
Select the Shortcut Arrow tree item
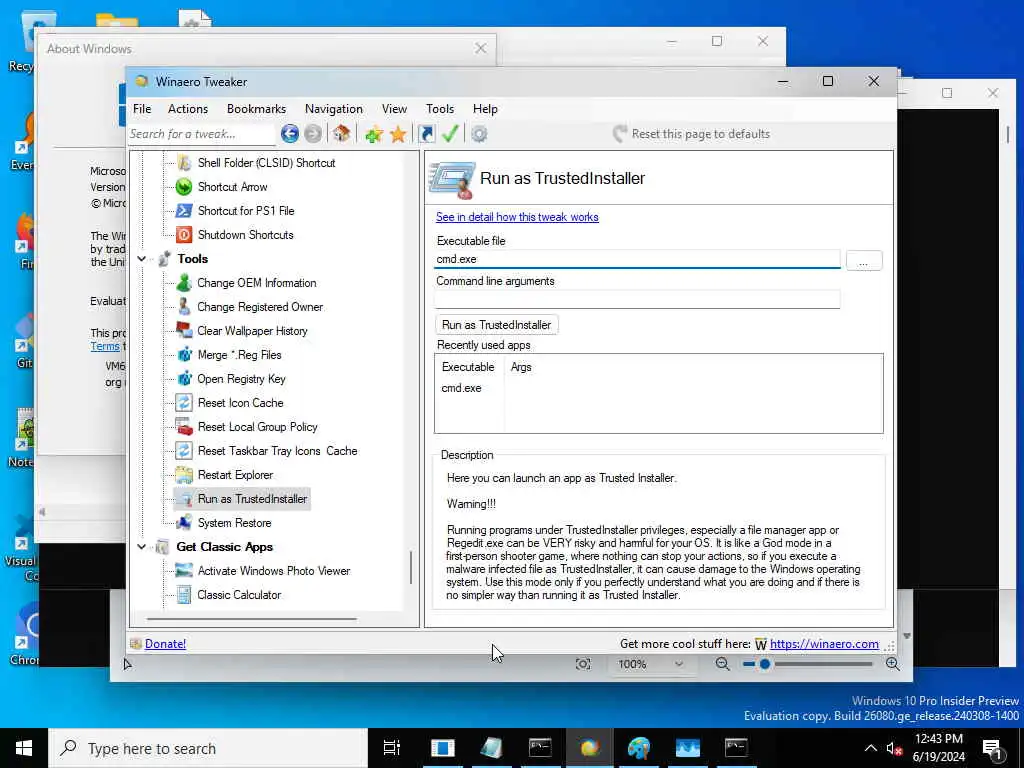(x=232, y=187)
